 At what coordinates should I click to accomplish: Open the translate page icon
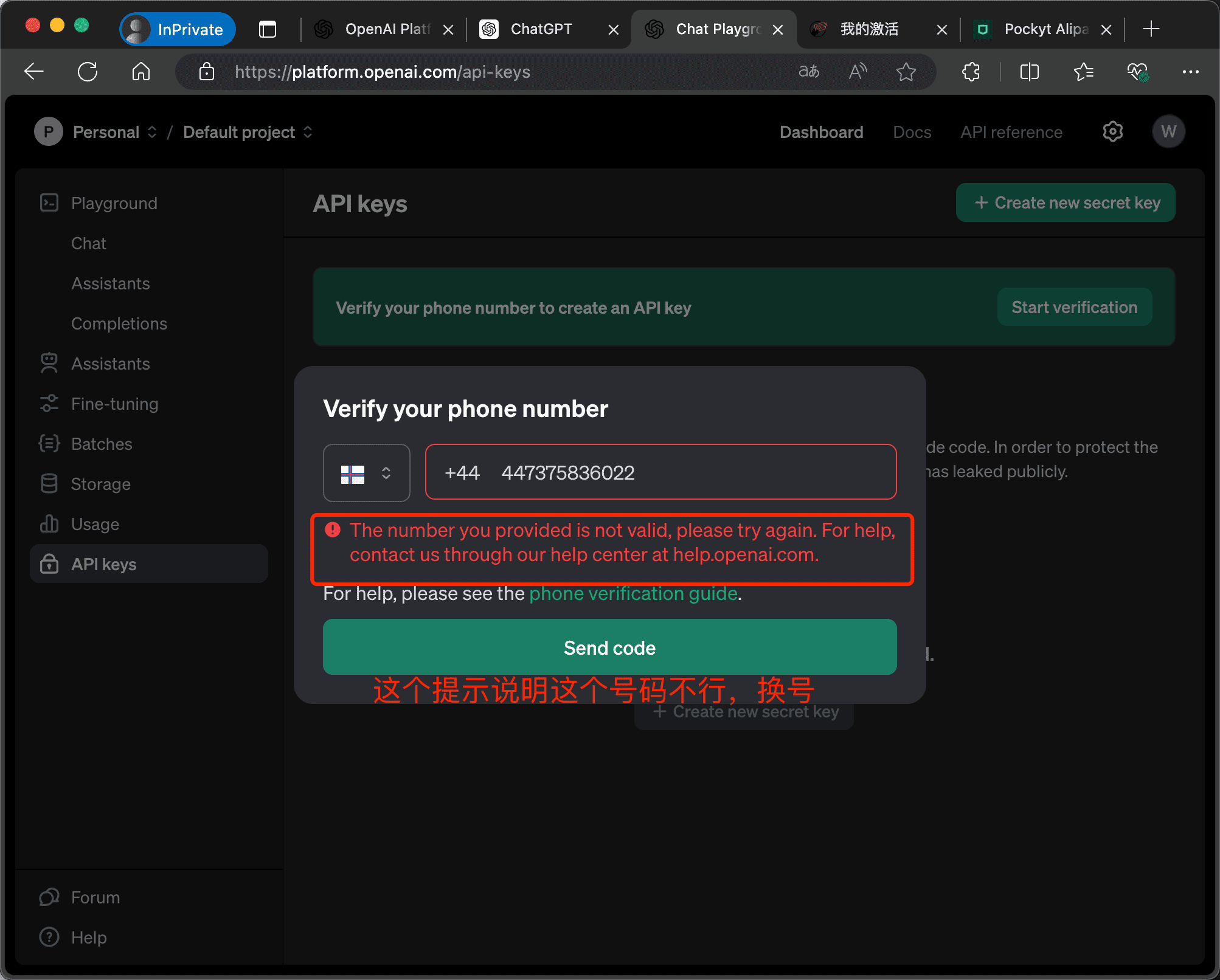click(x=809, y=72)
